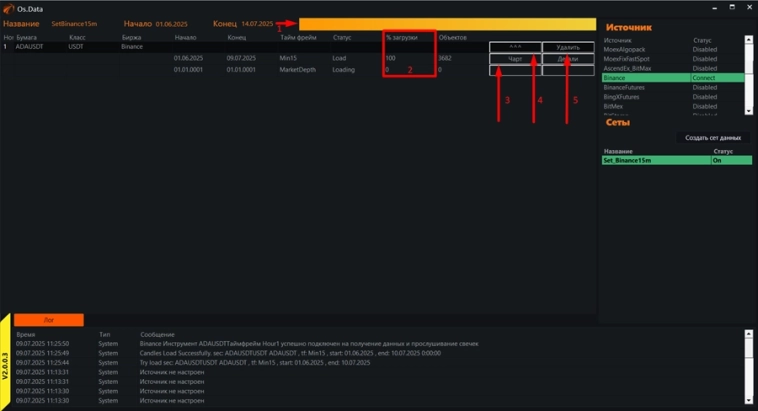Click the USDT class cell
The width and height of the screenshot is (758, 411).
pyautogui.click(x=75, y=47)
